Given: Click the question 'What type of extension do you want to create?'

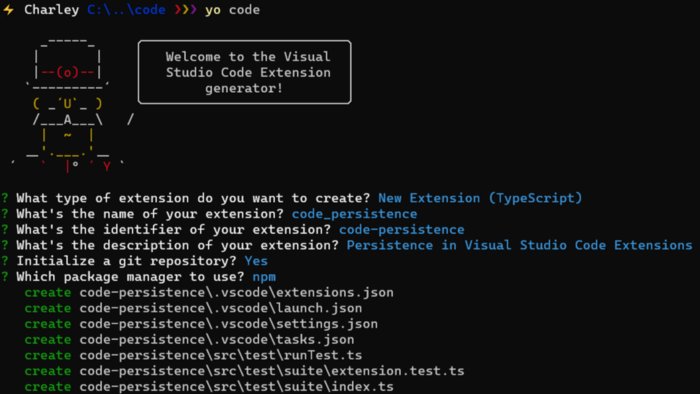Looking at the screenshot, I should click(x=193, y=198).
